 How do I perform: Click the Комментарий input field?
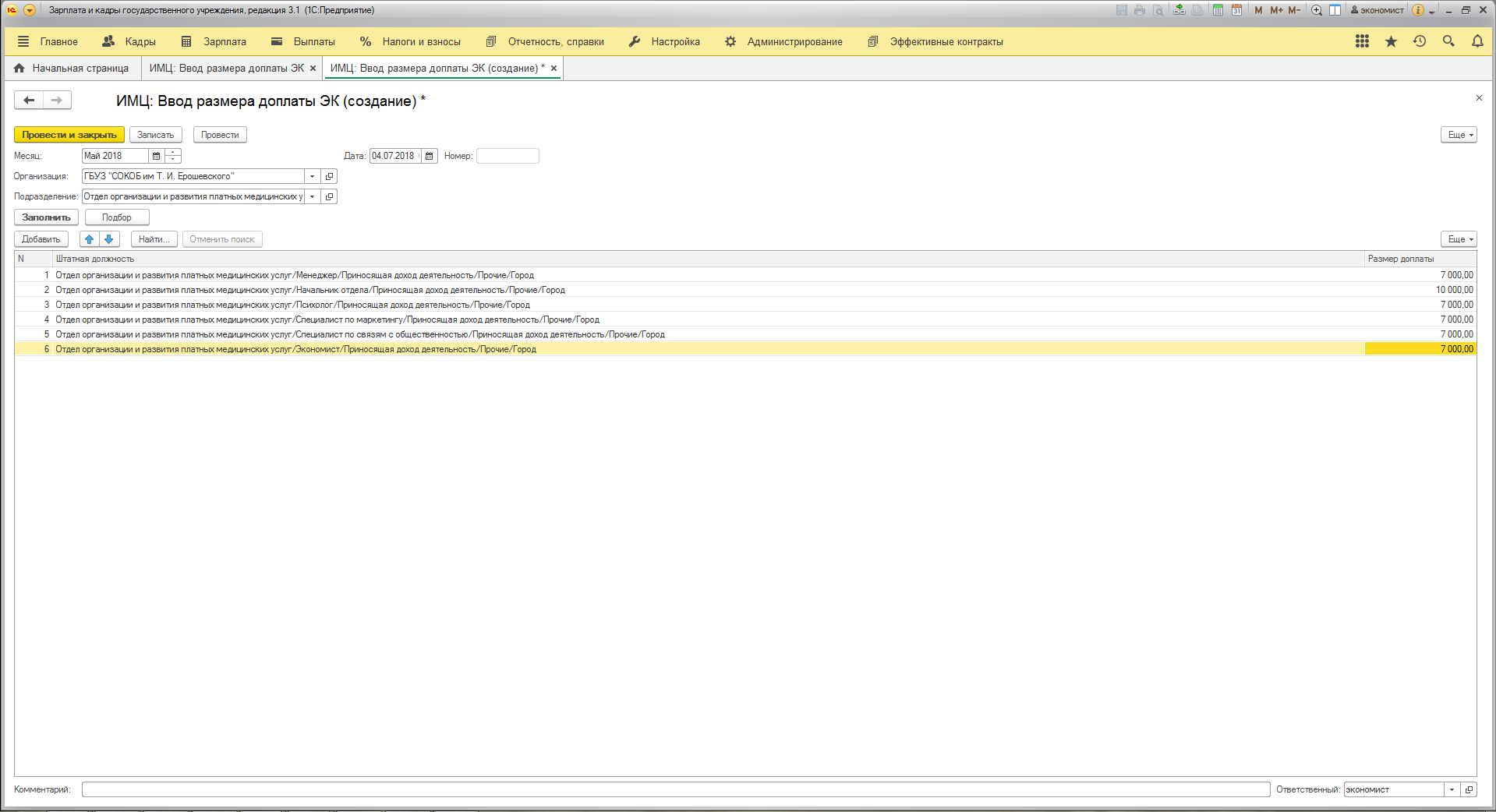pos(675,789)
